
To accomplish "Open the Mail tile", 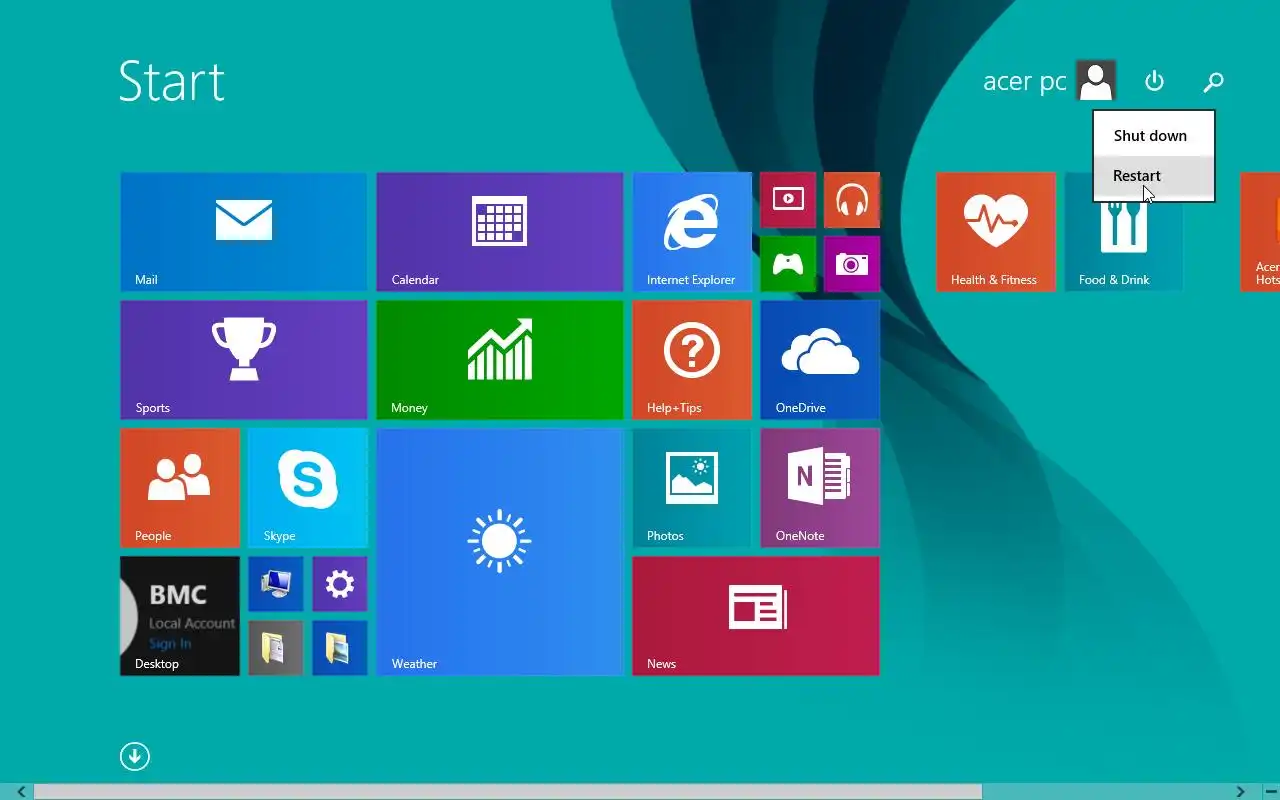I will [x=244, y=232].
